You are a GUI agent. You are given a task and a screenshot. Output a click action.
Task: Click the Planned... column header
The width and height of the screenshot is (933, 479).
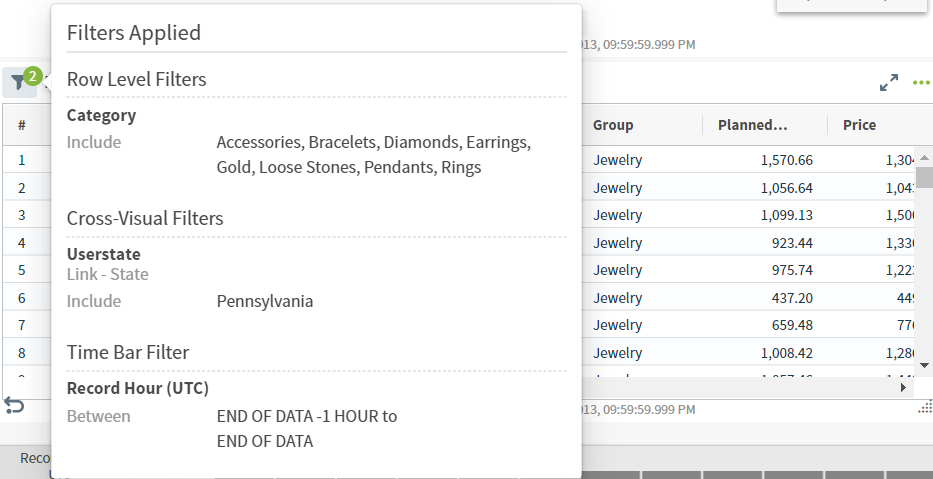[x=753, y=125]
